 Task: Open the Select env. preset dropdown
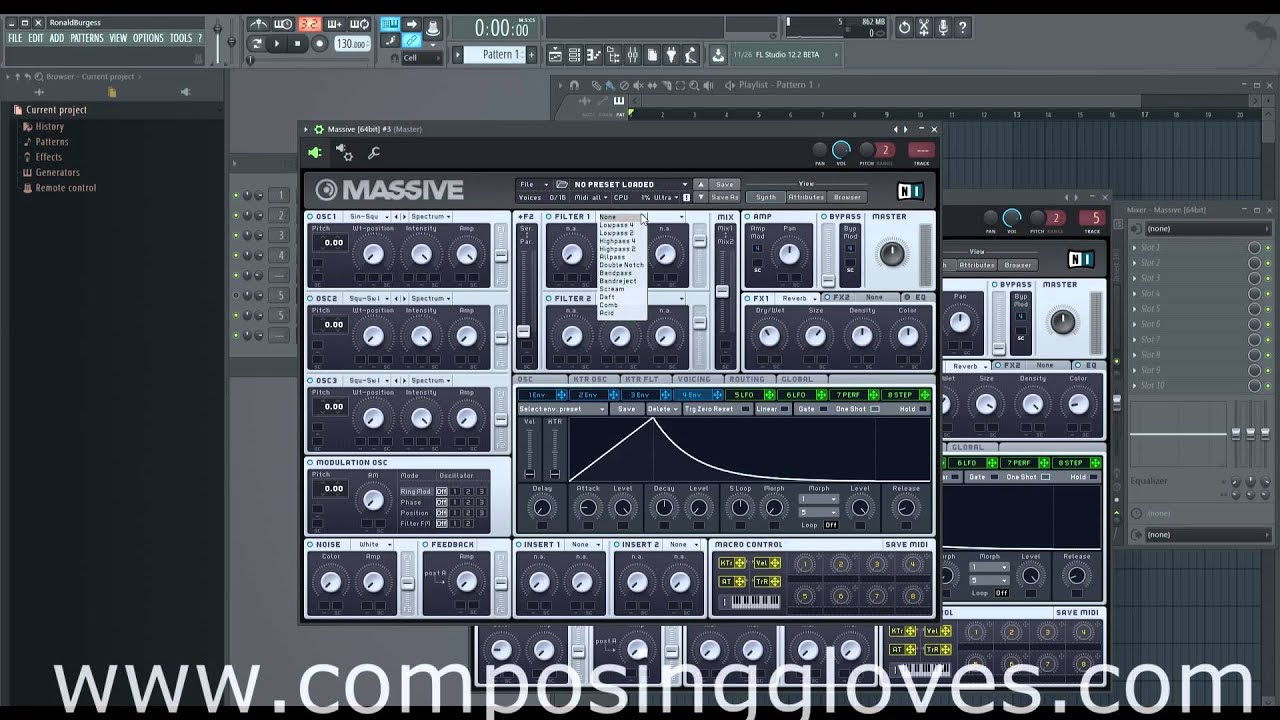[562, 409]
